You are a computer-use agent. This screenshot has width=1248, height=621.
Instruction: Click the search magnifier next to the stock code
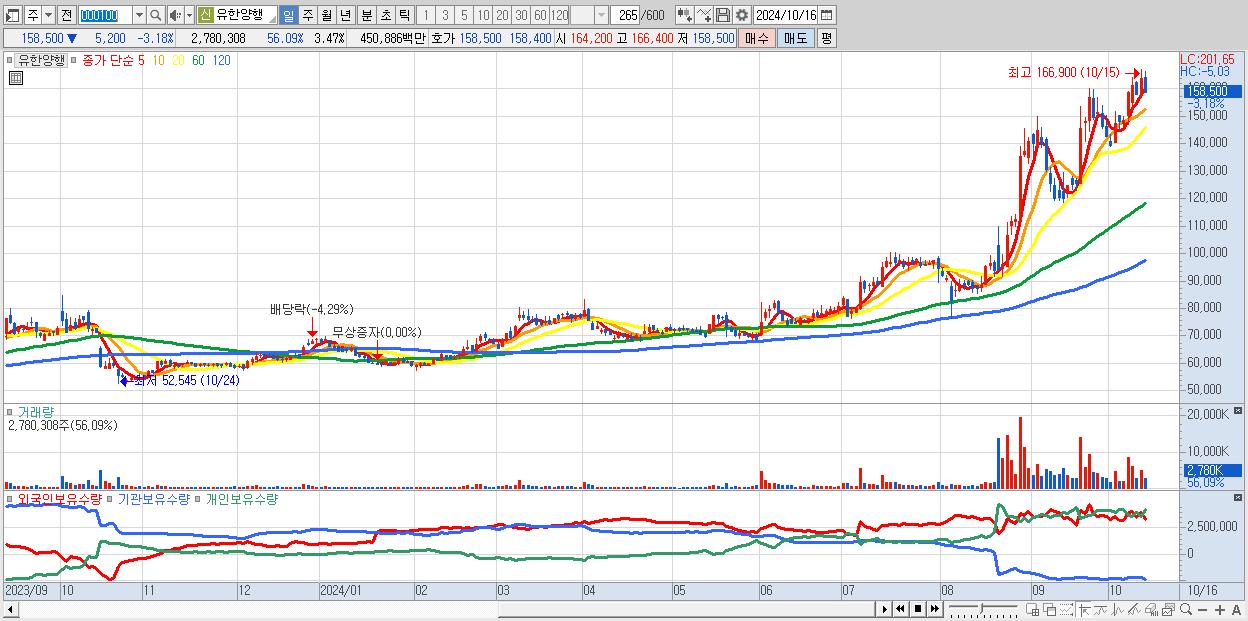click(155, 15)
